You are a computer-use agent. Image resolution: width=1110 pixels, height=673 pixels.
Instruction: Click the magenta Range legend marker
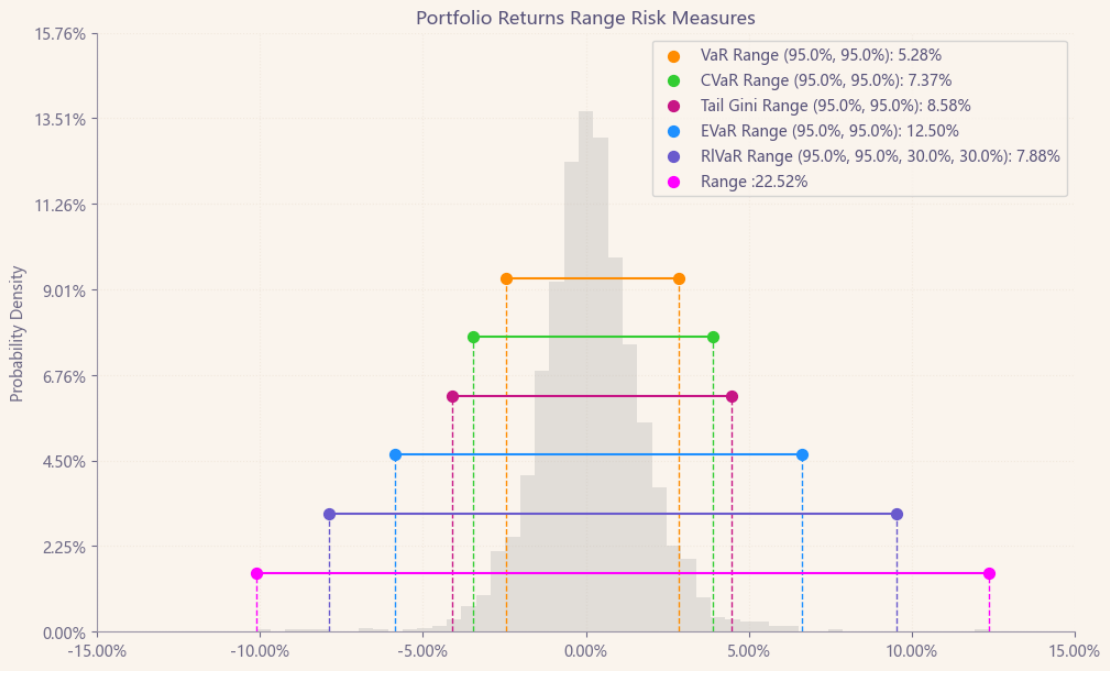tap(673, 182)
